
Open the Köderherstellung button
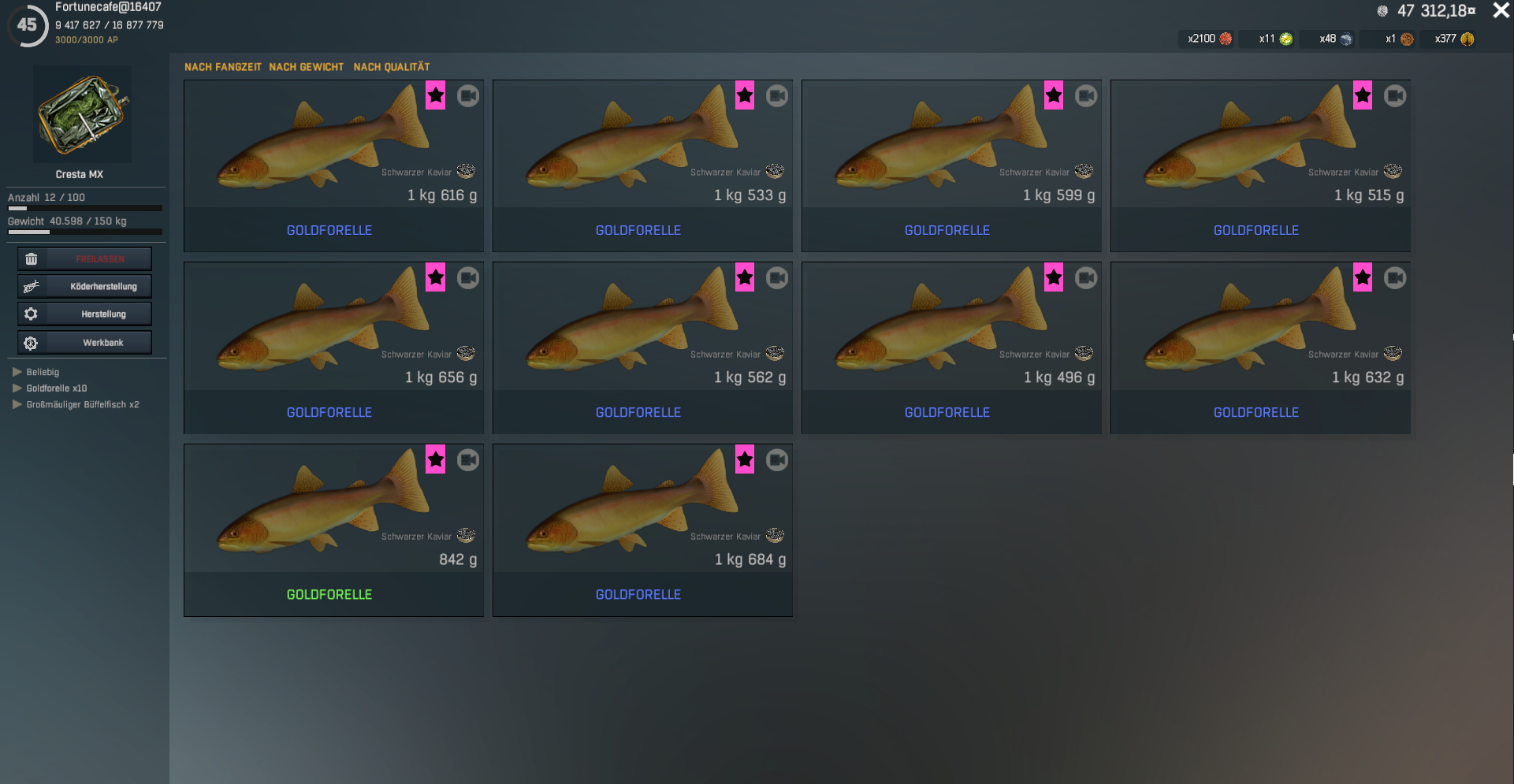point(85,287)
